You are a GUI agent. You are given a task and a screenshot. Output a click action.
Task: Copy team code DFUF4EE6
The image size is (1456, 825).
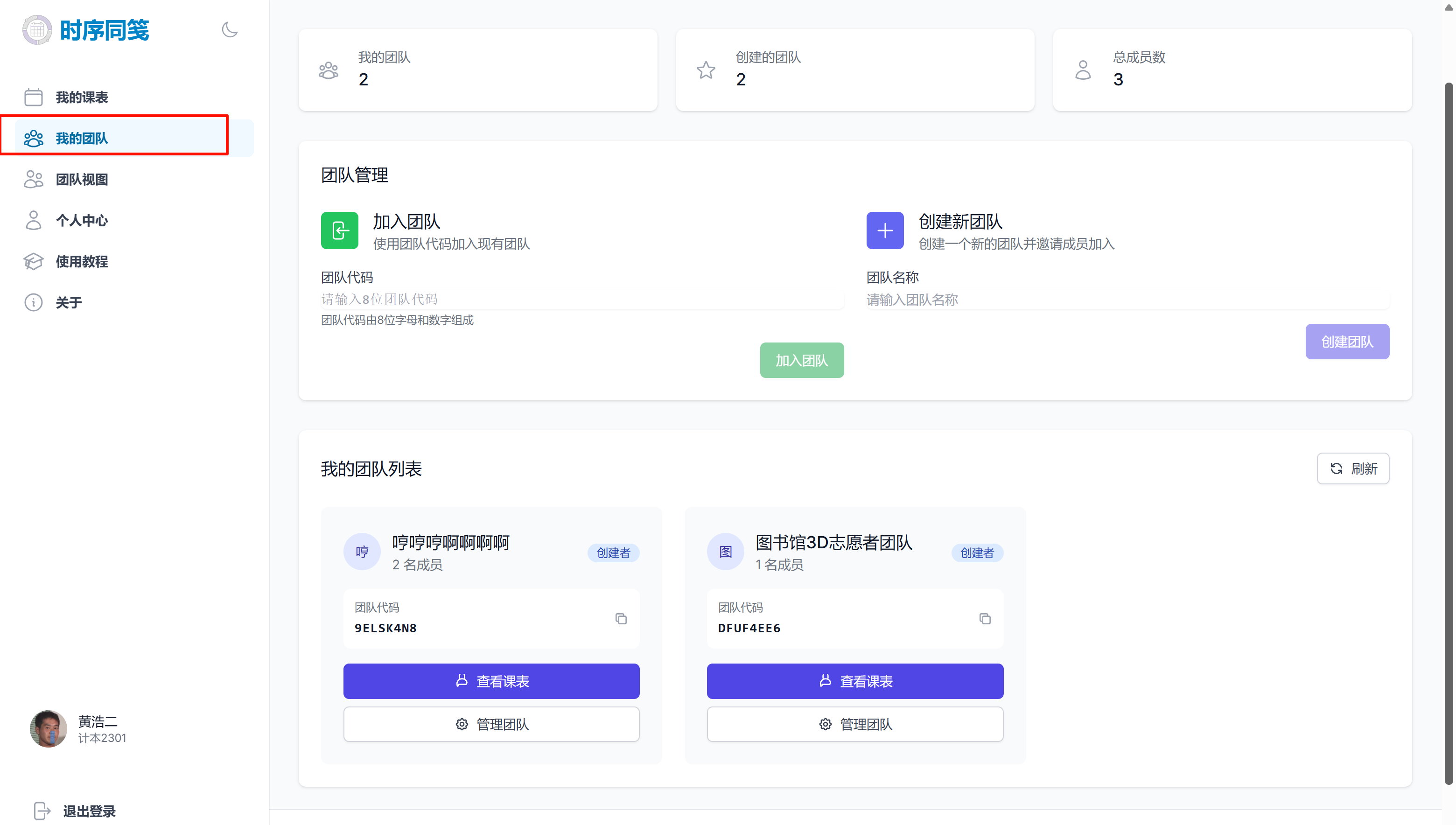point(985,618)
